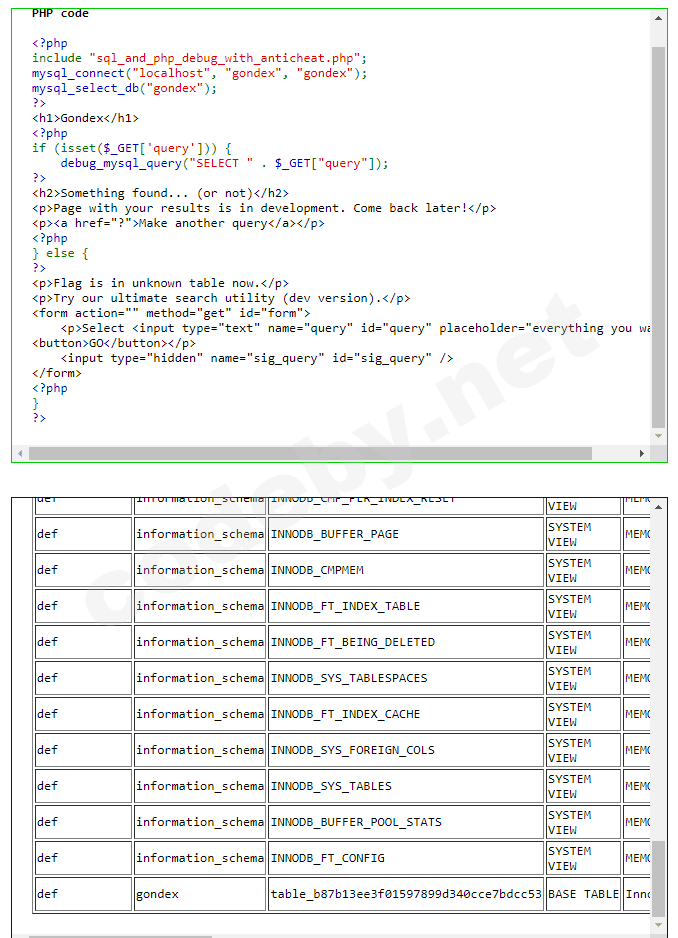
Task: Click the <h1>Gondex</h1> code line
Action: point(86,118)
